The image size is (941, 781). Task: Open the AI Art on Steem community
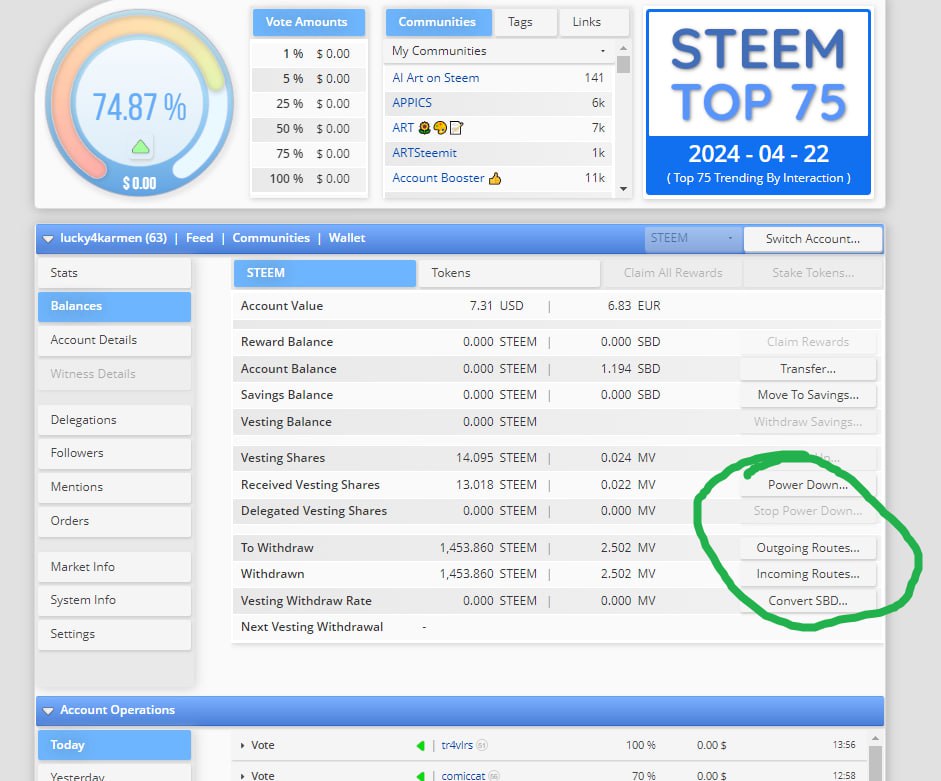pos(436,78)
